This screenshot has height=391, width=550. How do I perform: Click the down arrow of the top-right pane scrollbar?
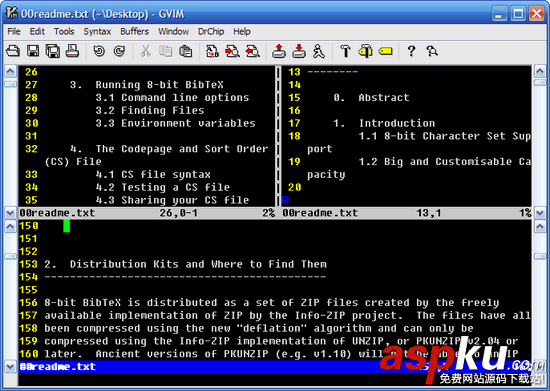pos(540,213)
